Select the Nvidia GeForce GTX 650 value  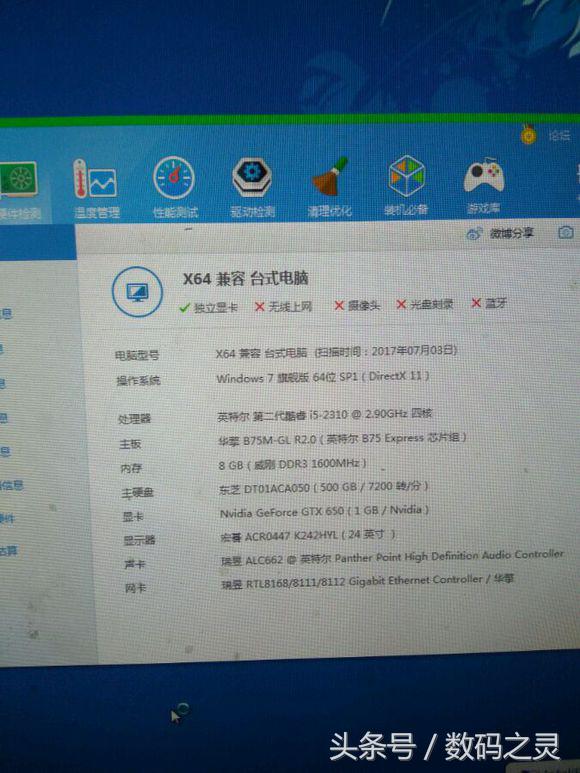click(x=324, y=511)
